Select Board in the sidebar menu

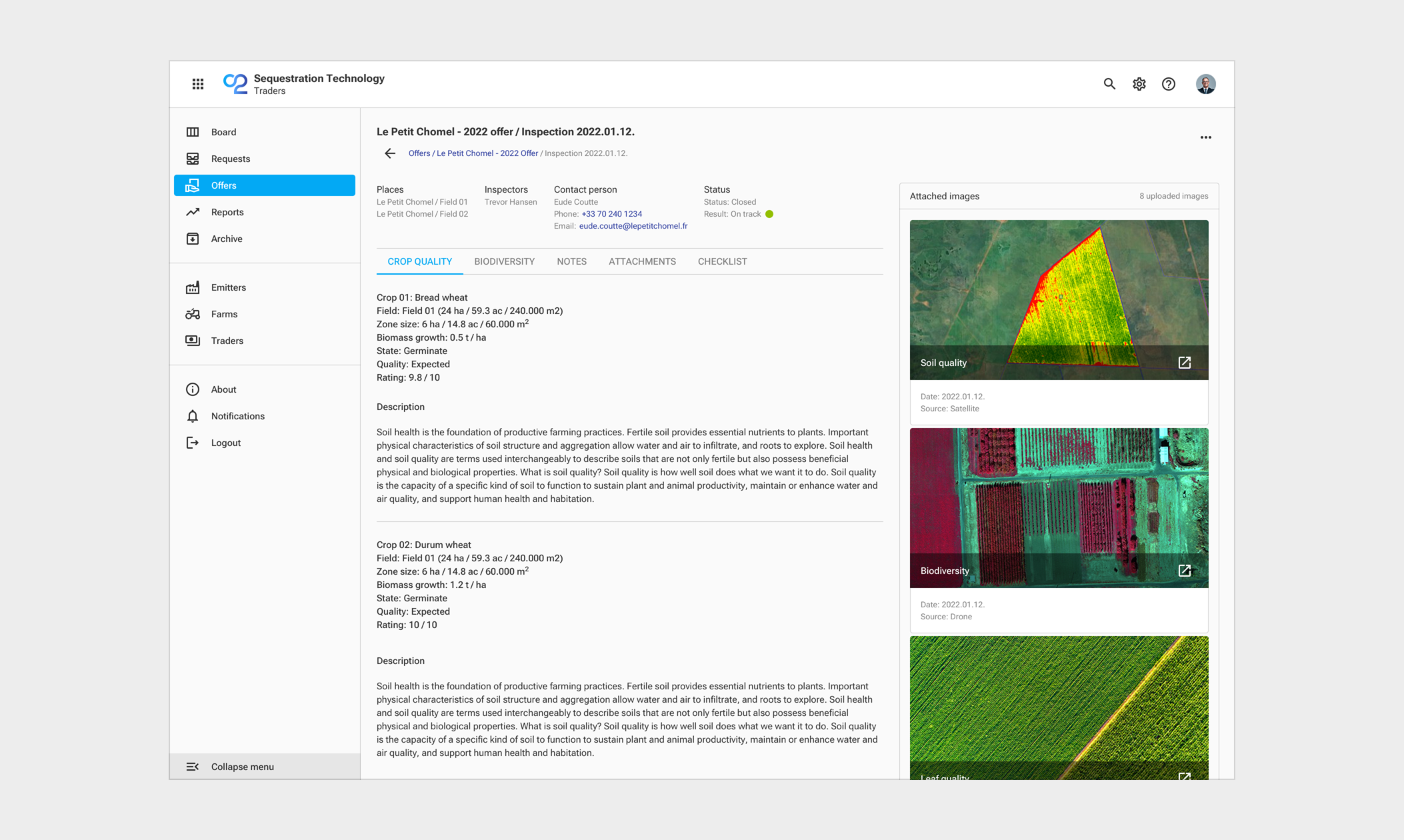(265, 132)
